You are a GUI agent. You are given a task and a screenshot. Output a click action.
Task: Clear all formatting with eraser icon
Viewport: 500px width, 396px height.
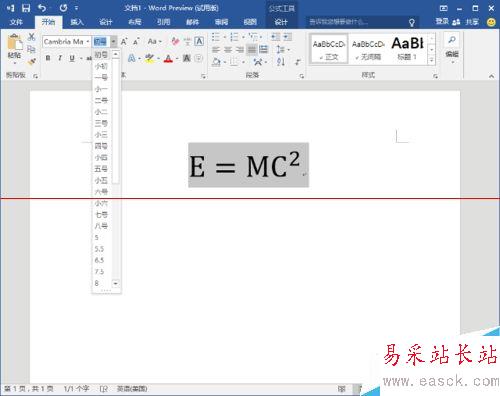click(175, 41)
